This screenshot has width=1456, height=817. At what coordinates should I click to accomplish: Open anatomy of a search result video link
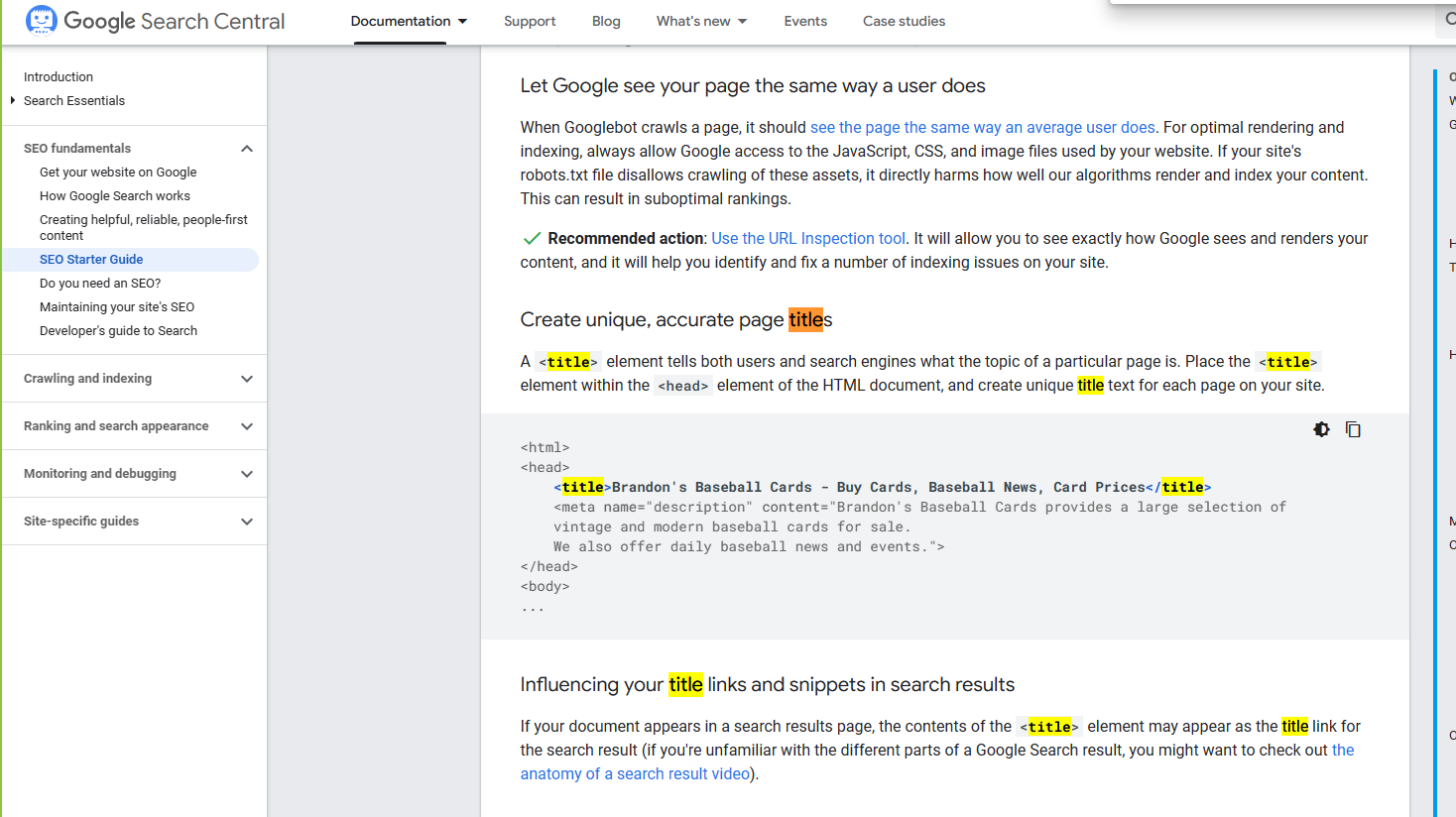[x=635, y=773]
